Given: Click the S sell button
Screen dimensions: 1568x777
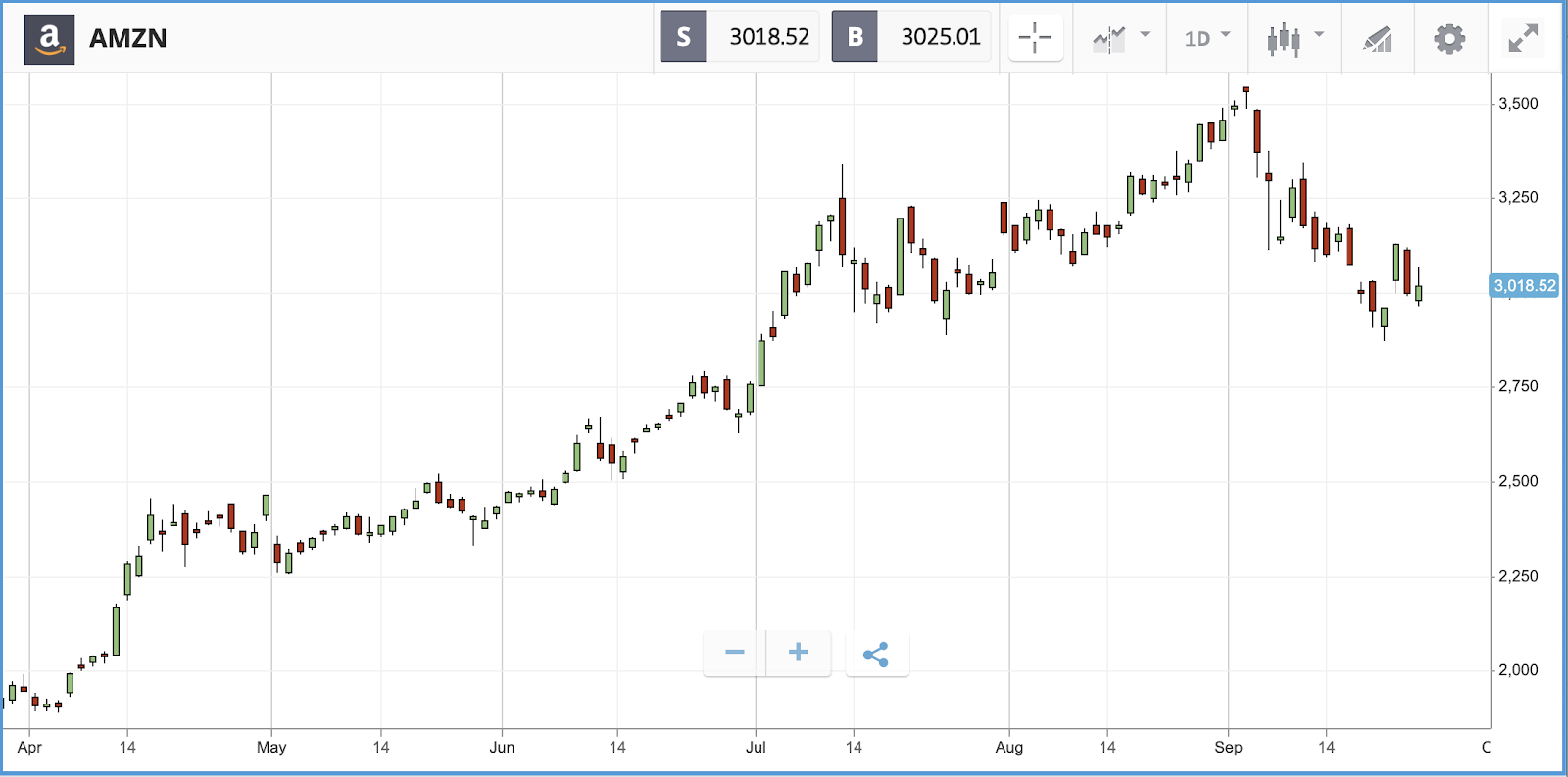Looking at the screenshot, I should (683, 37).
